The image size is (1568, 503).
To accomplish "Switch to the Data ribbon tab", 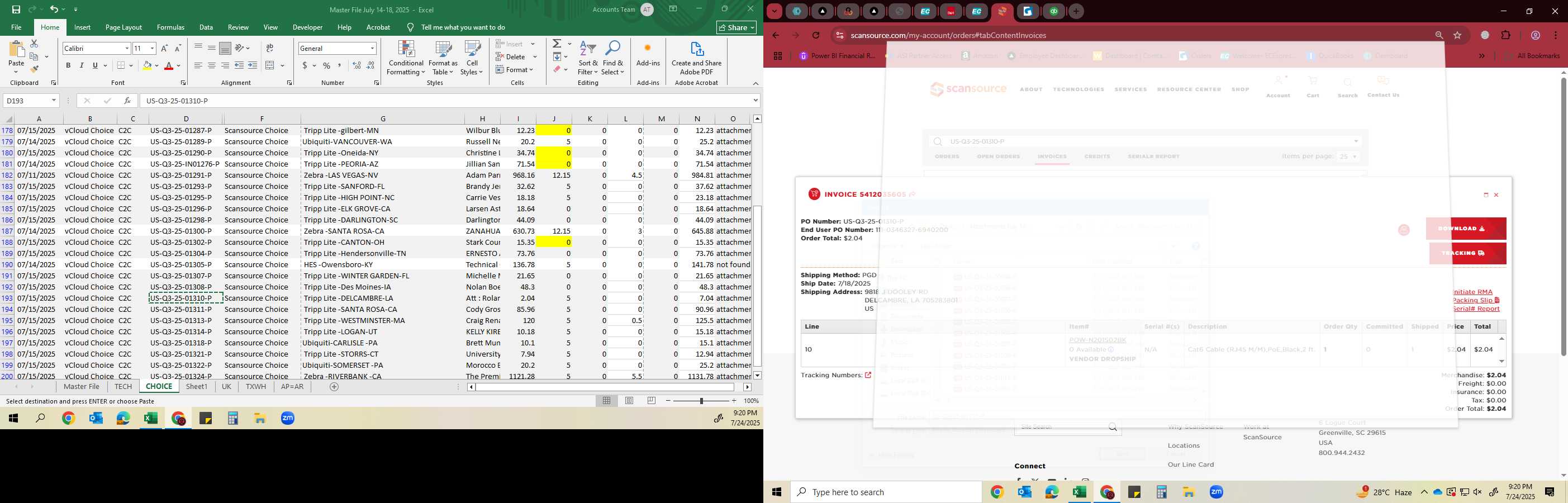I will 206,27.
